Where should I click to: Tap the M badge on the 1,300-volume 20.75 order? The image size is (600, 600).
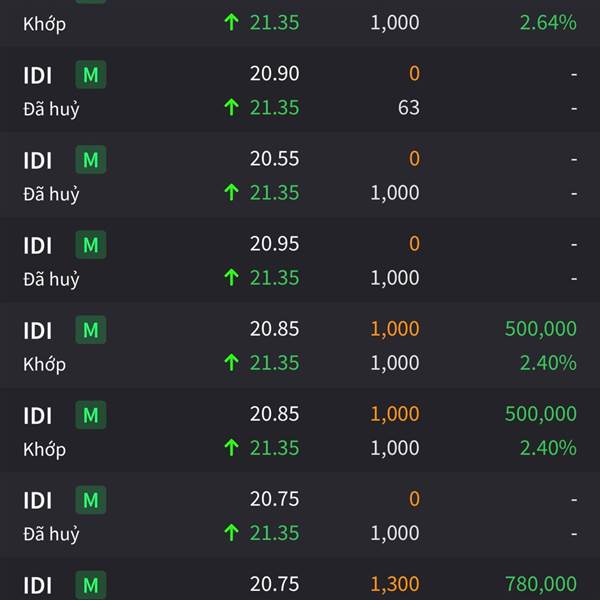coord(91,585)
